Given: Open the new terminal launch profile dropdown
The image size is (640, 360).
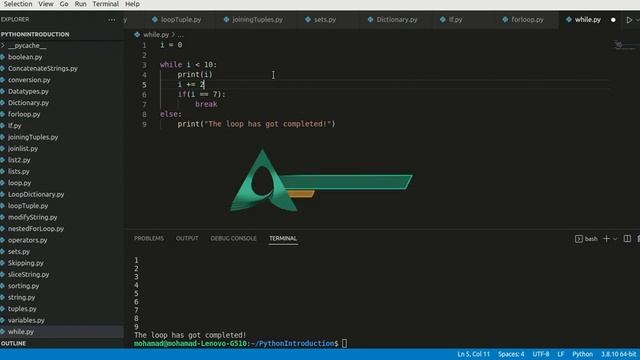Looking at the screenshot, I should [615, 239].
